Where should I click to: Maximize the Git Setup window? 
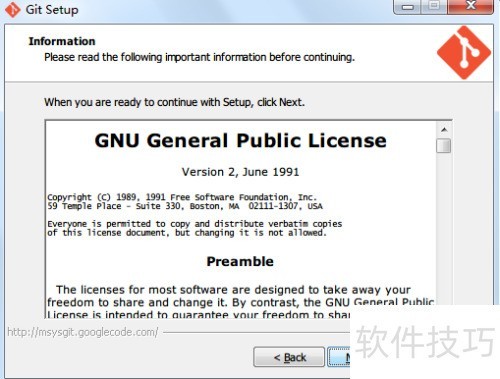(434, 7)
